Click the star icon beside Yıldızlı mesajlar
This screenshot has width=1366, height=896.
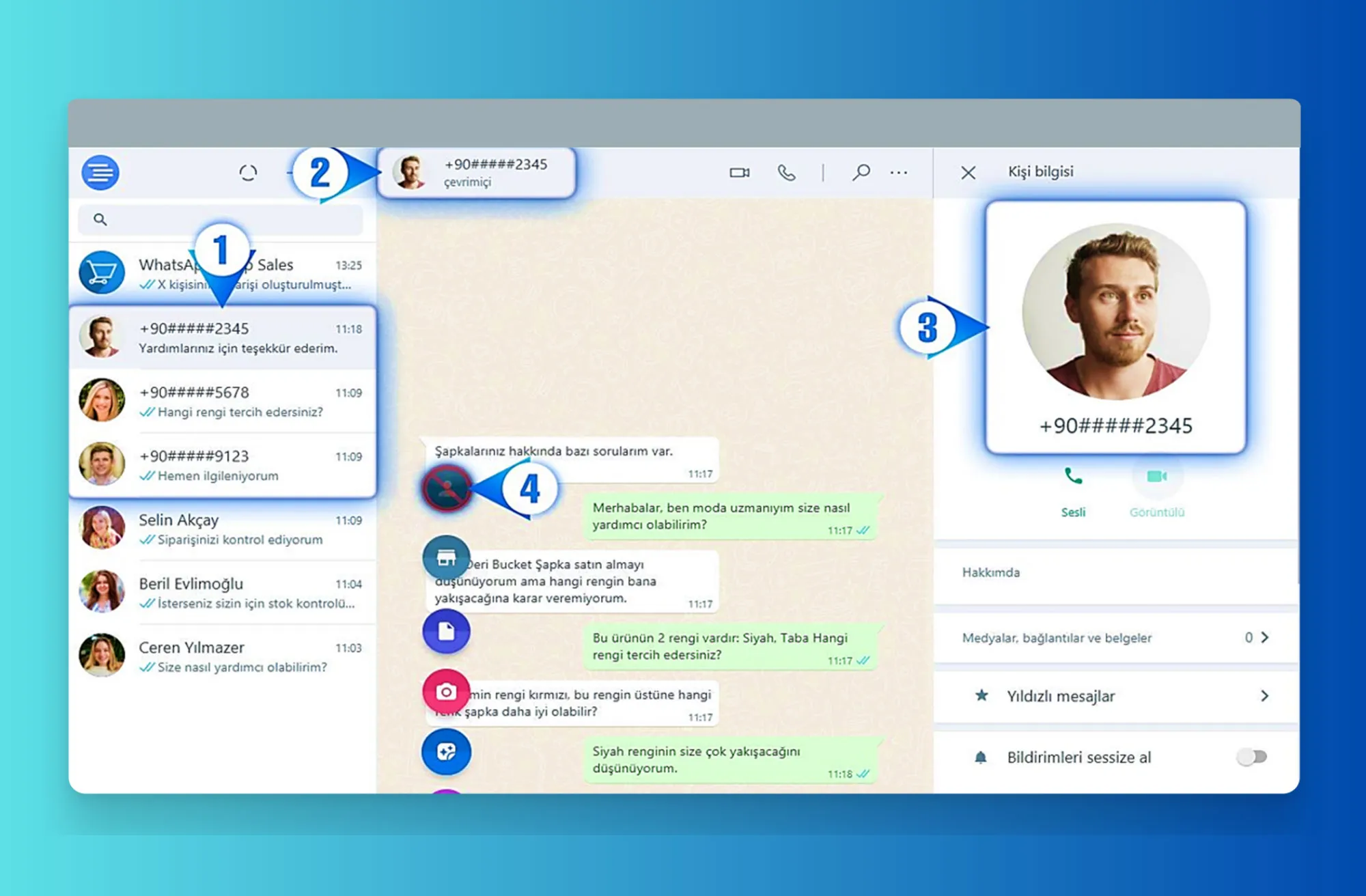[981, 696]
